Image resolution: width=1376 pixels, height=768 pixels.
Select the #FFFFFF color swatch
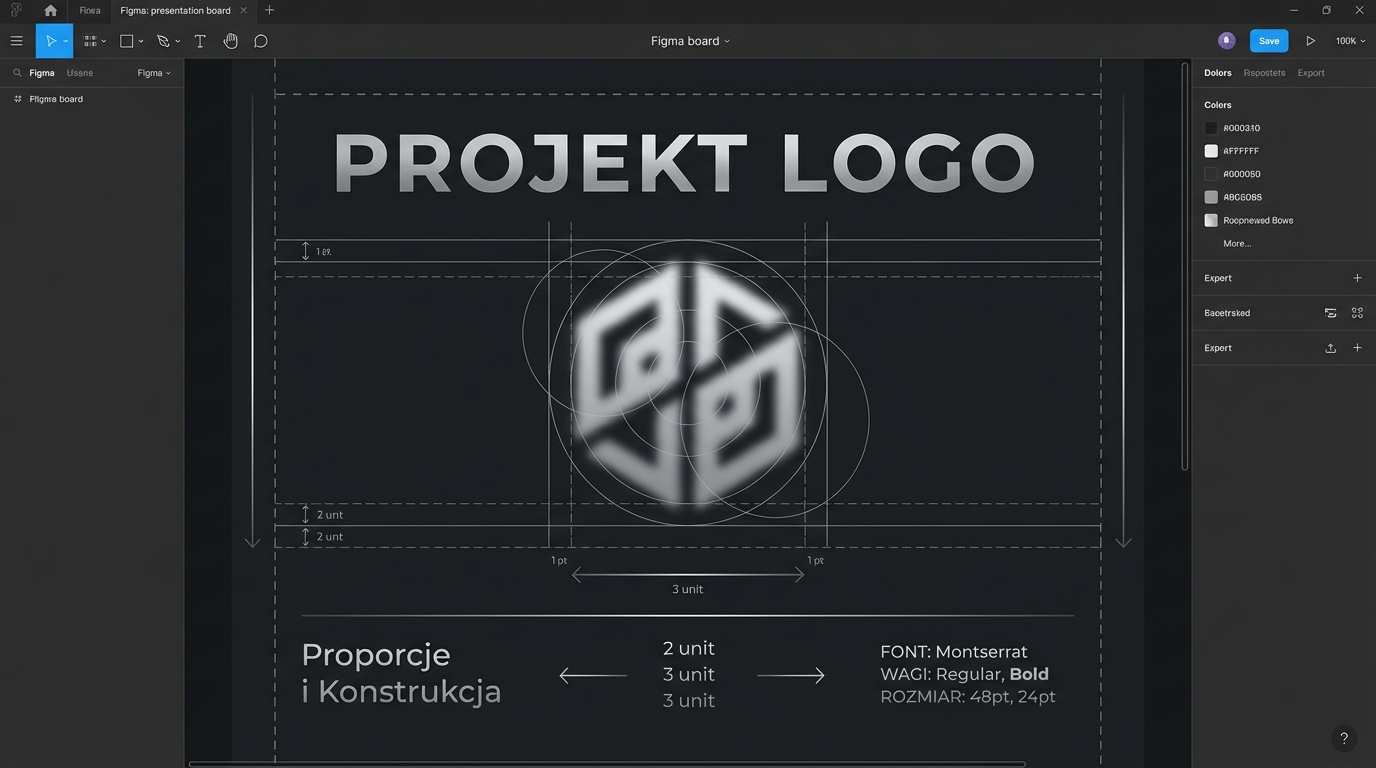click(1211, 150)
